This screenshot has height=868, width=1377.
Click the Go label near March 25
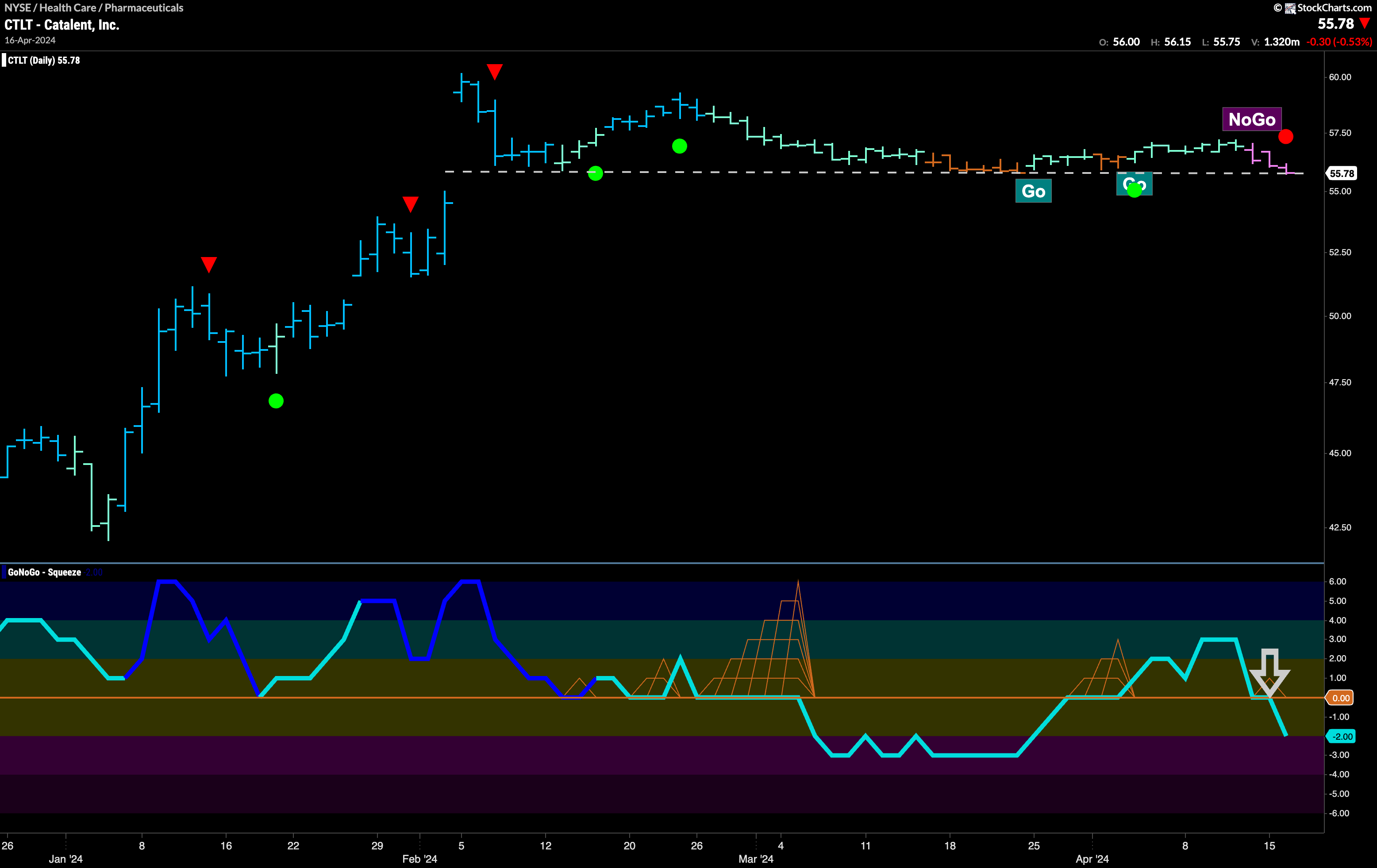tap(1033, 191)
